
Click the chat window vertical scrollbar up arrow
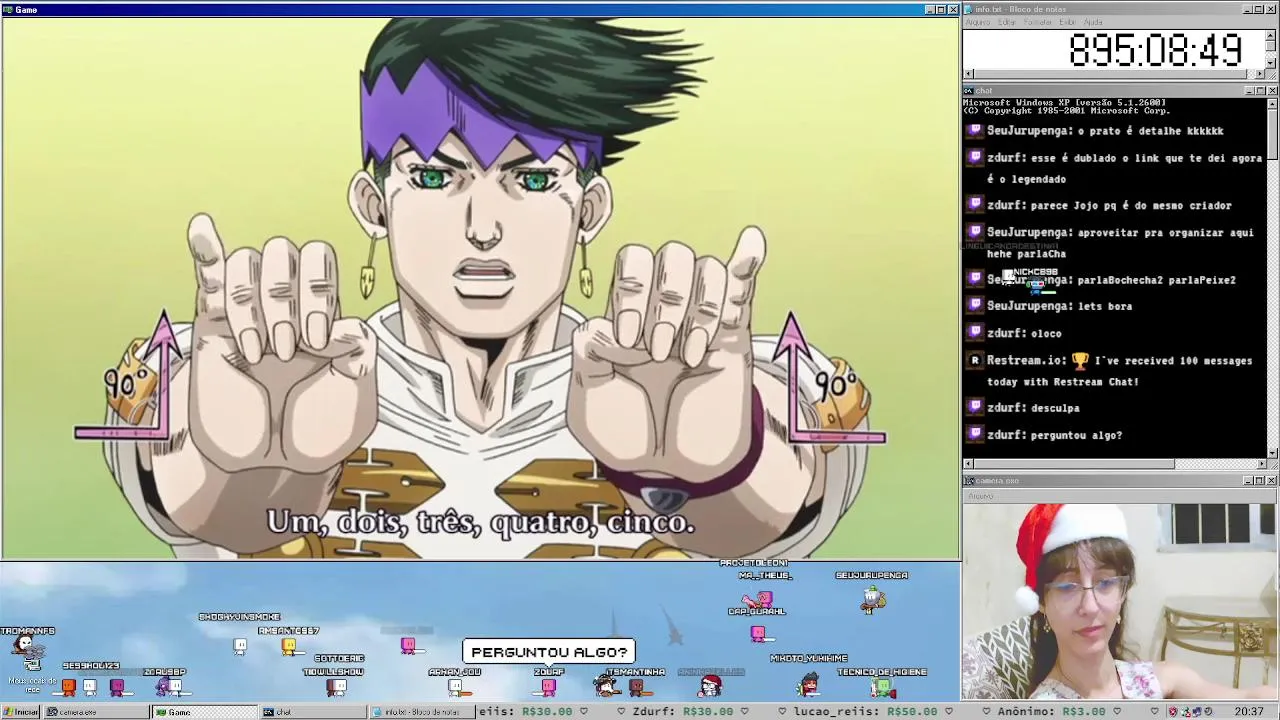[x=1272, y=103]
